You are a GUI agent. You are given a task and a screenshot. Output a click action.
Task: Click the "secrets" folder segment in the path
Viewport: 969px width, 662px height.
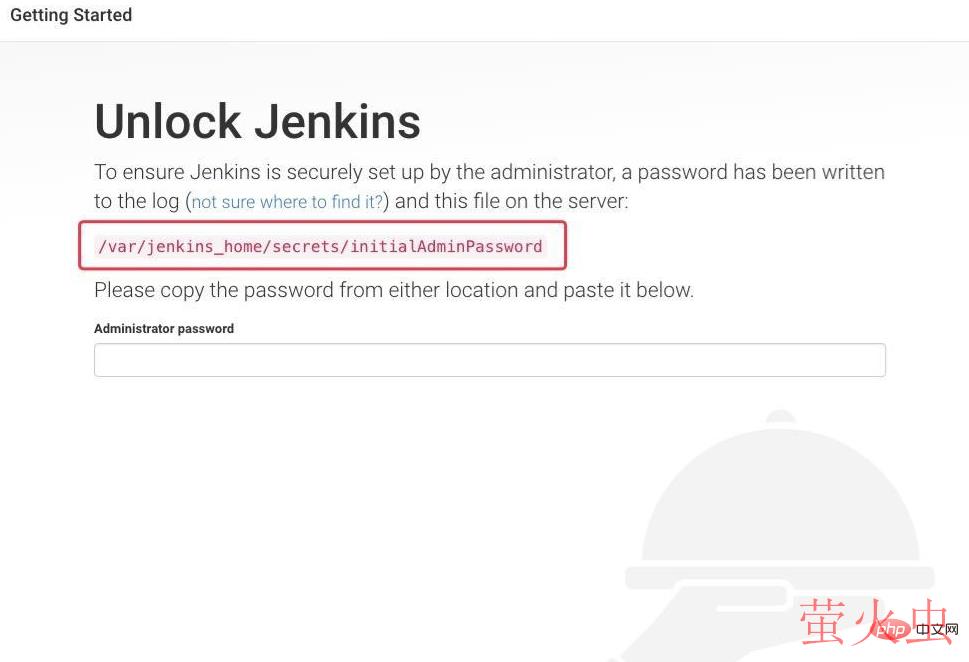click(x=310, y=246)
